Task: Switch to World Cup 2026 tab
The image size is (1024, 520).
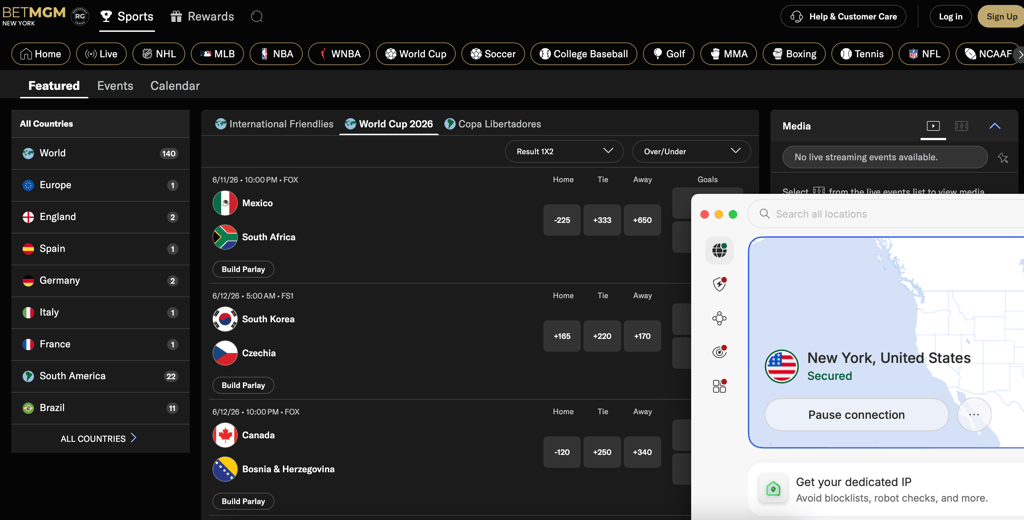Action: point(389,123)
